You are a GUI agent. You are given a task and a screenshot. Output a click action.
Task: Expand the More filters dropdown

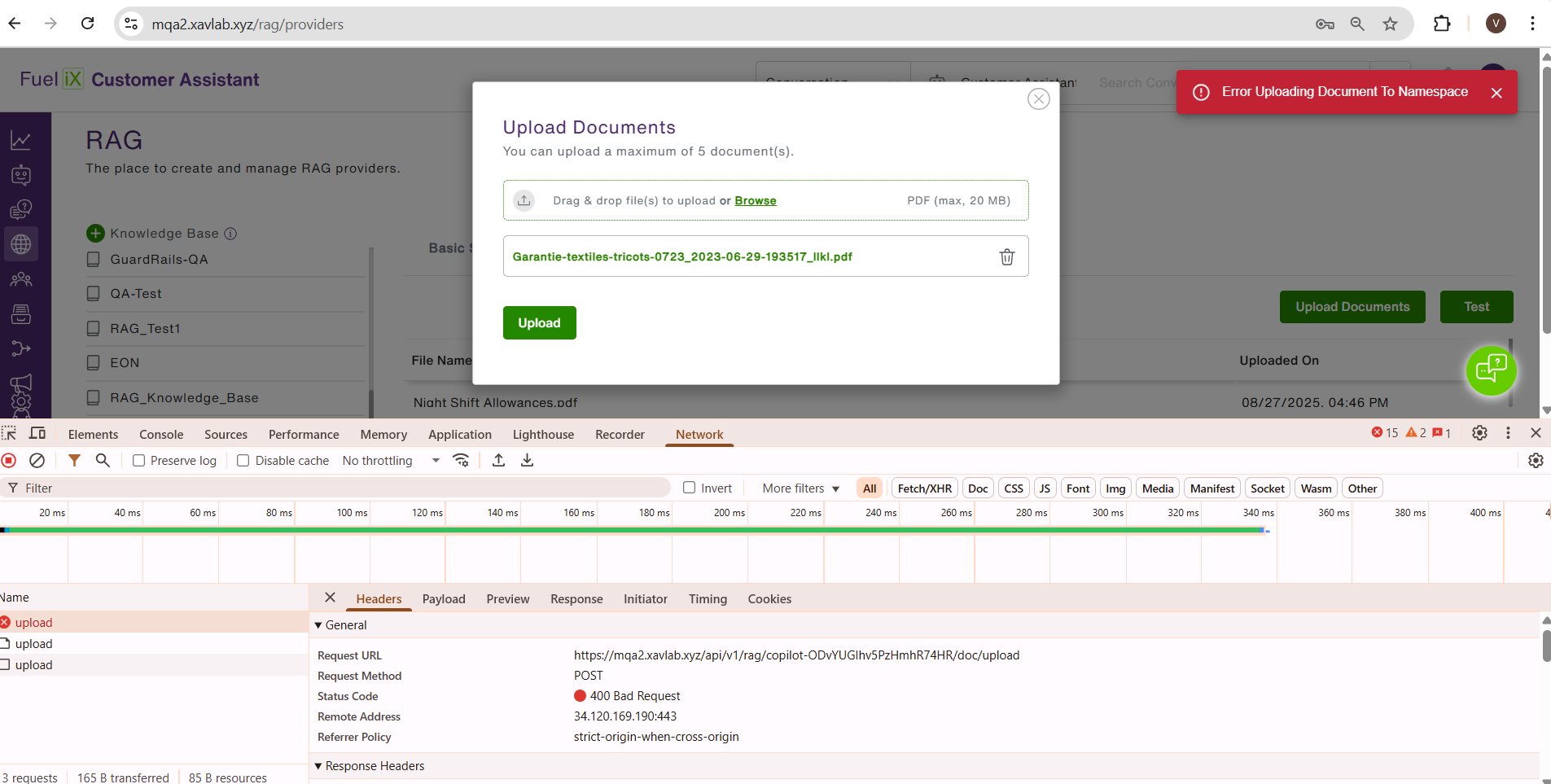pyautogui.click(x=800, y=488)
